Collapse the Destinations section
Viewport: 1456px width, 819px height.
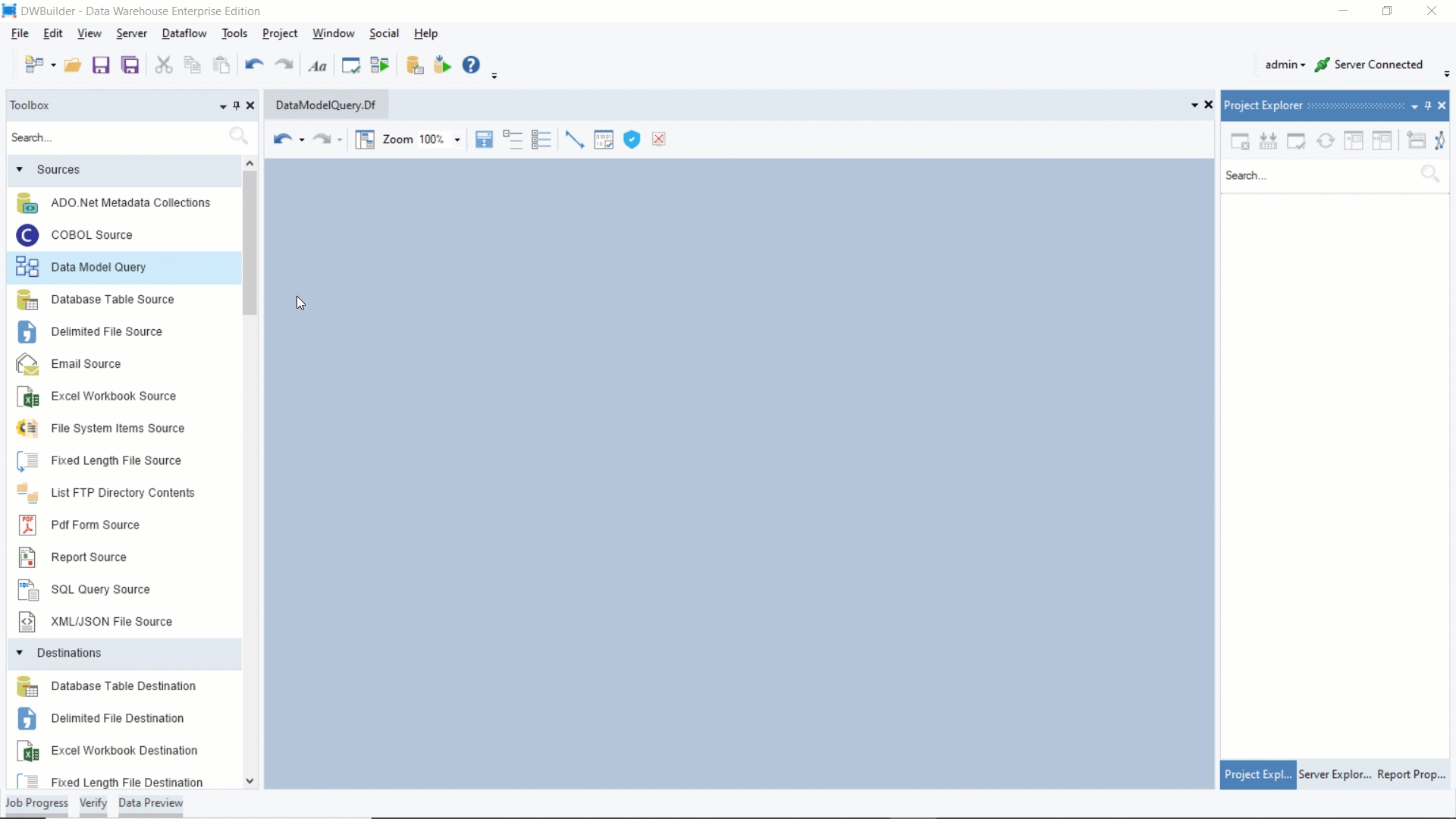pyautogui.click(x=20, y=653)
